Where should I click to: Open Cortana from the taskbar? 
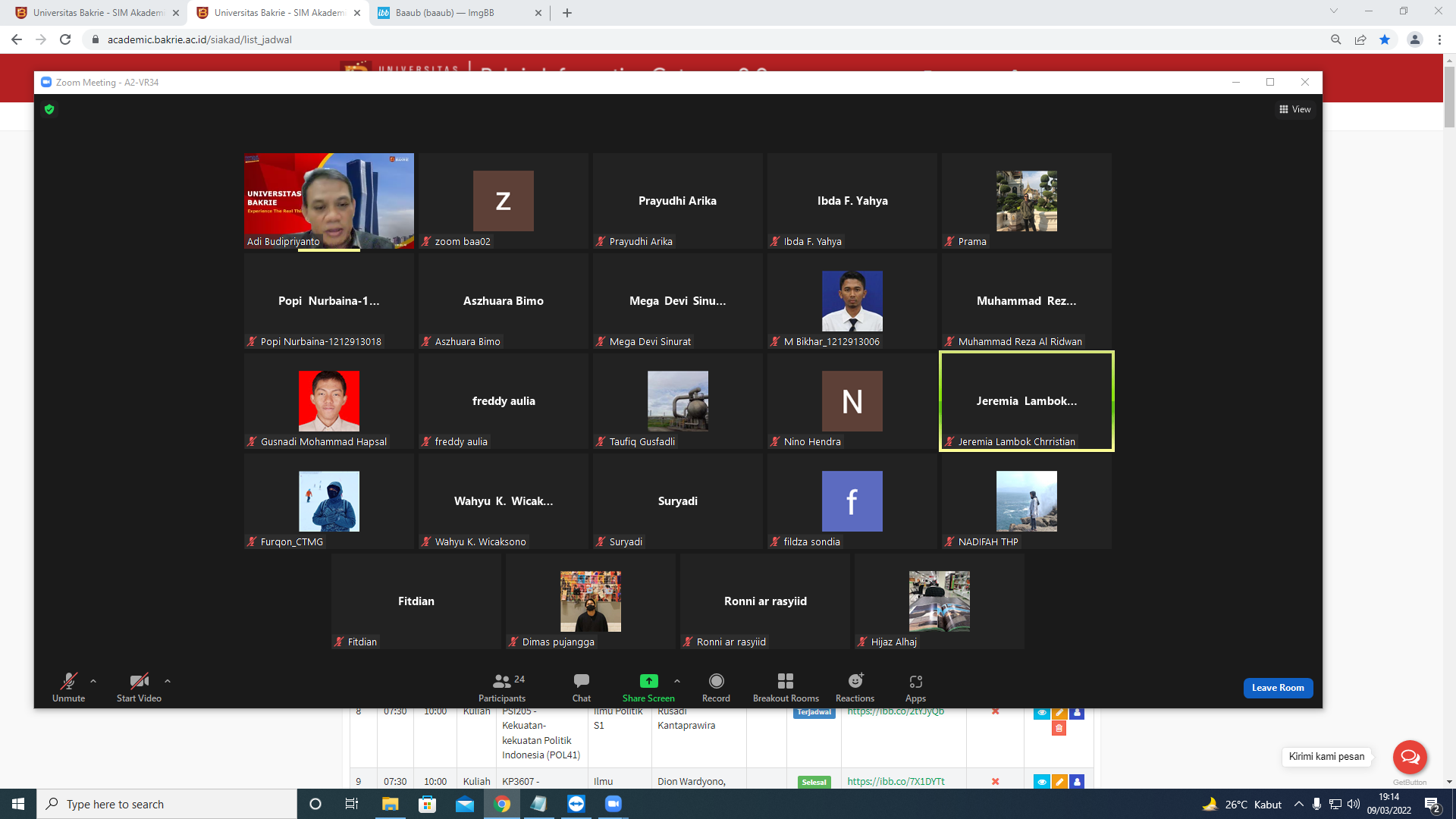[315, 804]
